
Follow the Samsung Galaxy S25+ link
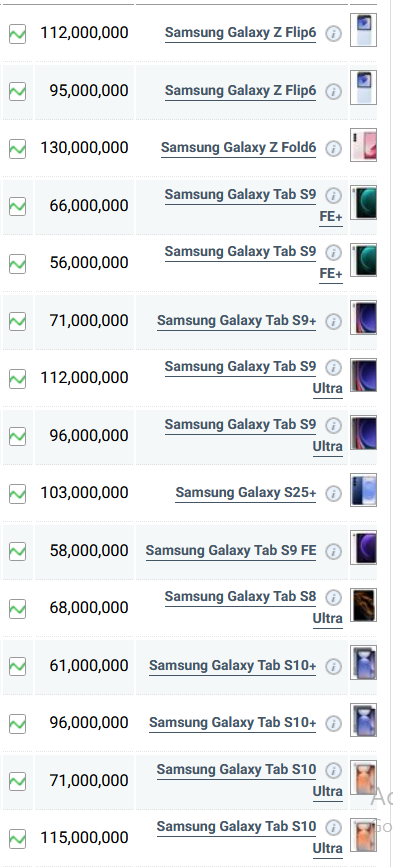245,493
